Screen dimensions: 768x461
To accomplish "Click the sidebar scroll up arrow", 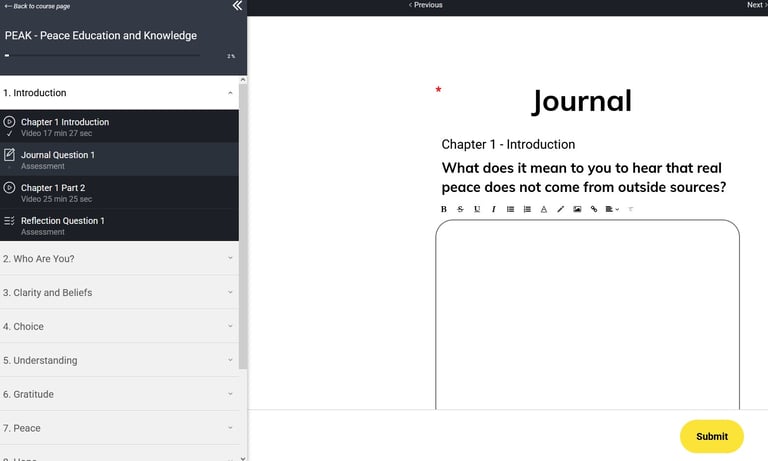I will pos(243,79).
